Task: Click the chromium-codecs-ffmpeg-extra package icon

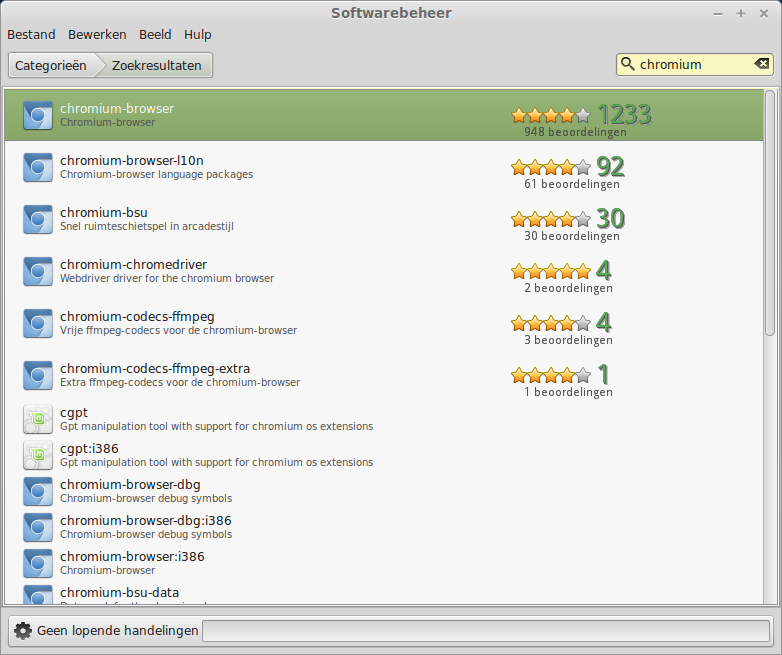Action: [38, 375]
